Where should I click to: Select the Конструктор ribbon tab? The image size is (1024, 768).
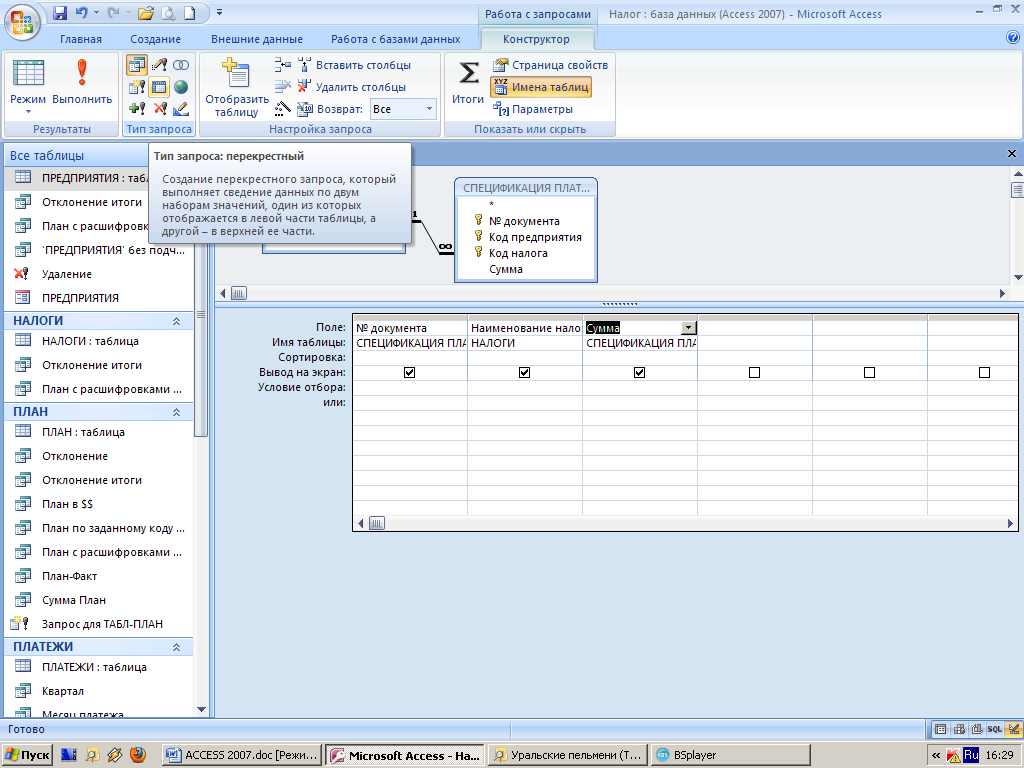tap(536, 39)
